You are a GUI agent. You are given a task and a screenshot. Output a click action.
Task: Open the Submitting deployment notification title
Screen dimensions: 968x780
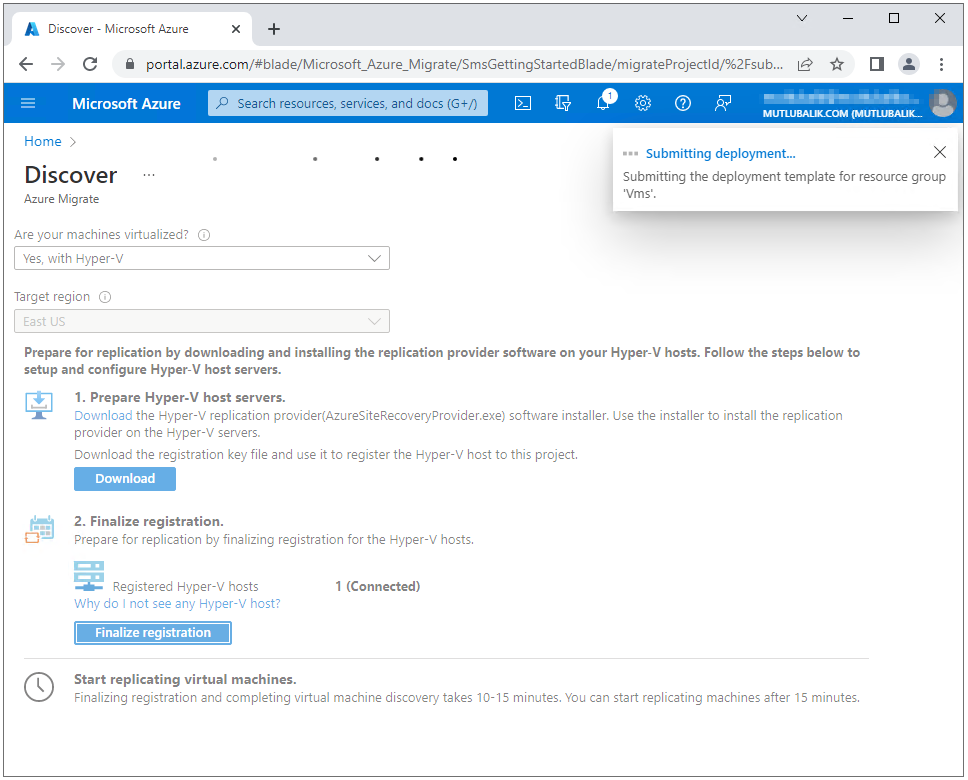point(720,153)
